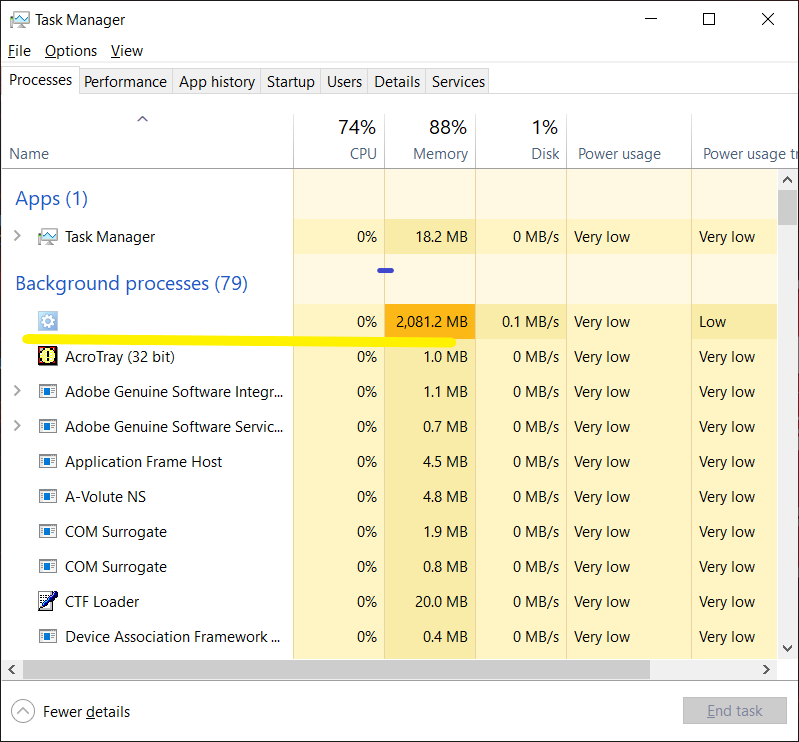The image size is (799, 742).
Task: Select the AcroTray process icon
Action: click(47, 356)
